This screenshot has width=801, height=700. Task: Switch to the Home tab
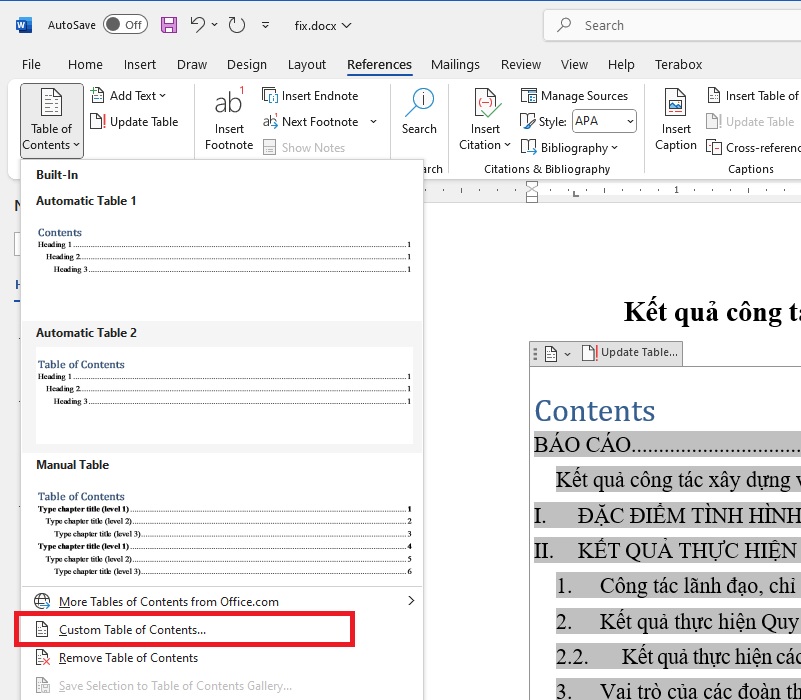point(85,64)
